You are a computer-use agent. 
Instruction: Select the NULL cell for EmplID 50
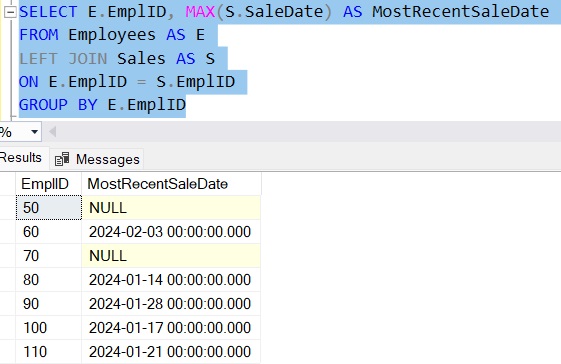click(171, 208)
